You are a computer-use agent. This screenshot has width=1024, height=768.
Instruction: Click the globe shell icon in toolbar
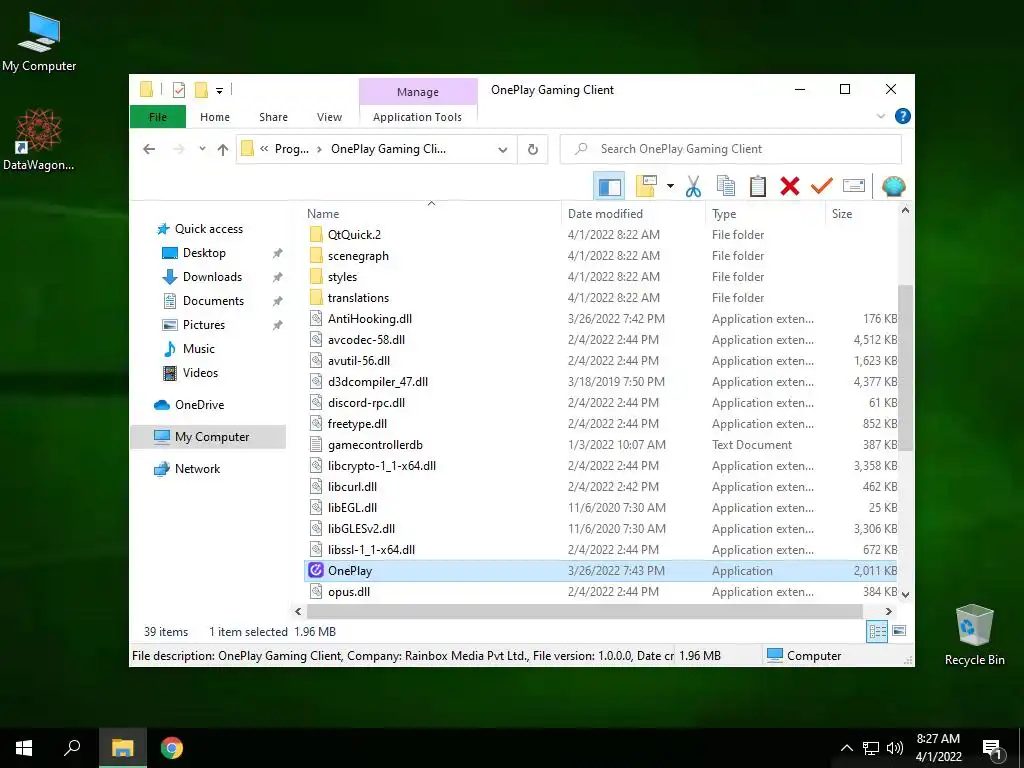(x=893, y=187)
